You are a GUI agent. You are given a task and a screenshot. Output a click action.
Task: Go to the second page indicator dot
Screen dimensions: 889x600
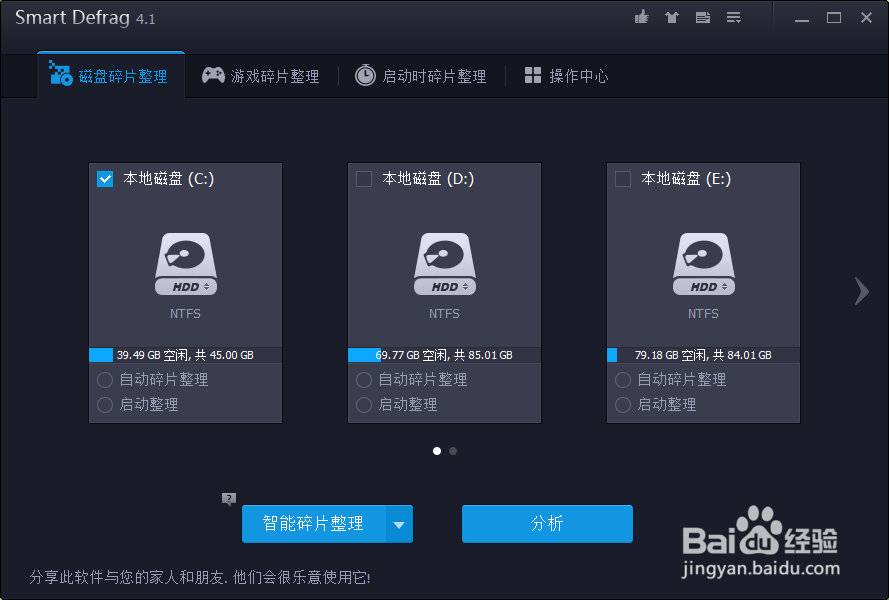tap(453, 451)
